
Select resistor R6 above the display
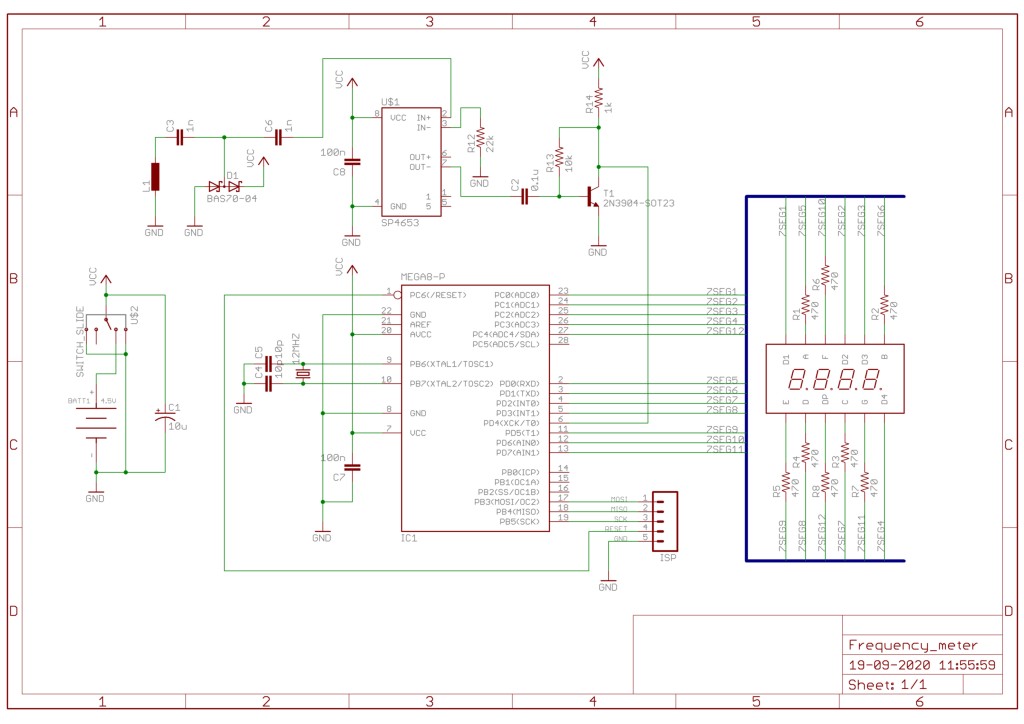825,275
